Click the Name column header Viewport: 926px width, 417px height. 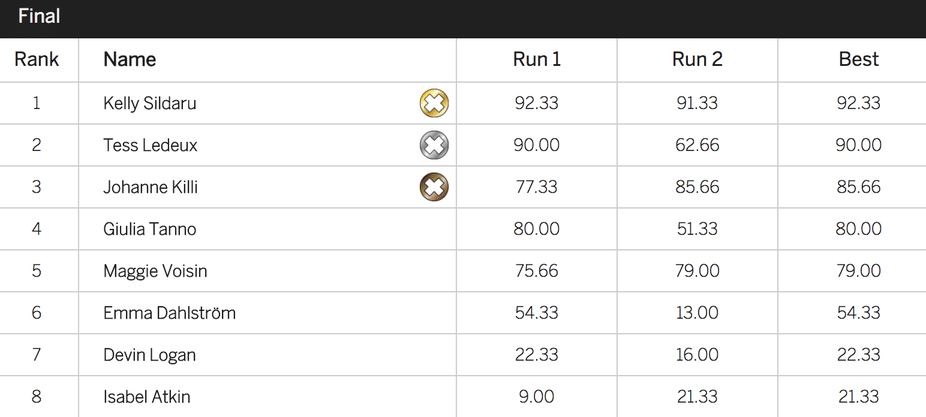129,59
